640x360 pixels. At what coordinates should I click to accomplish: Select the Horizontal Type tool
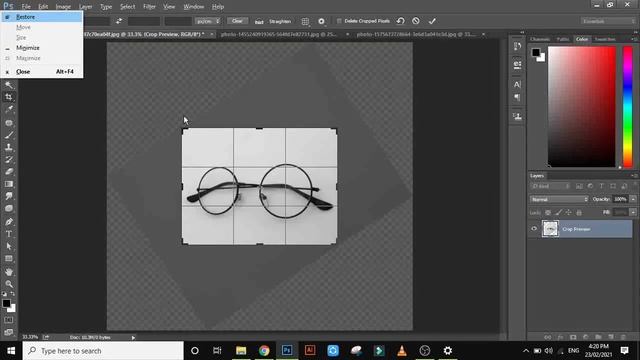point(9,234)
